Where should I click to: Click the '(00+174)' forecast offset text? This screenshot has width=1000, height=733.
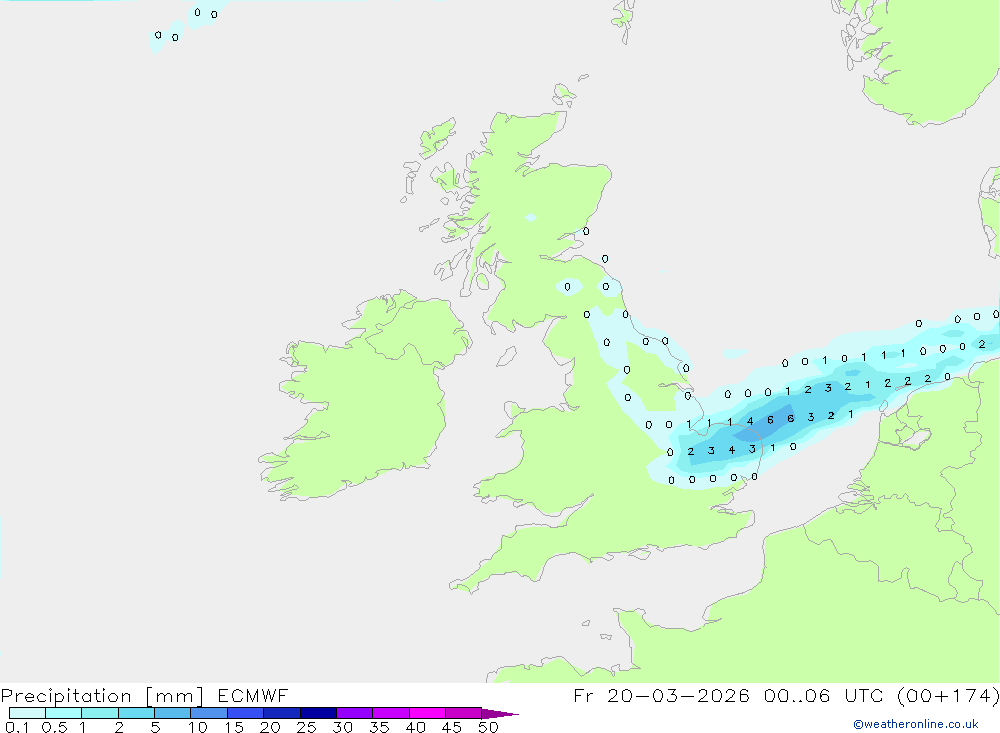tap(948, 696)
